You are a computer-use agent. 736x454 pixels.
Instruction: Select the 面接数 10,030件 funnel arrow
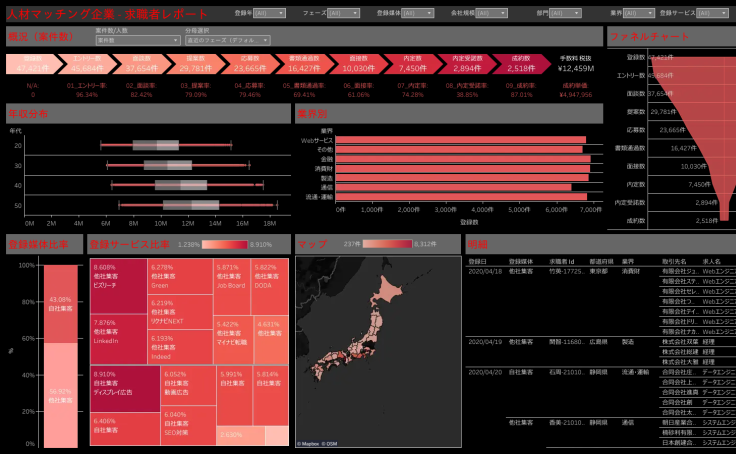[358, 64]
